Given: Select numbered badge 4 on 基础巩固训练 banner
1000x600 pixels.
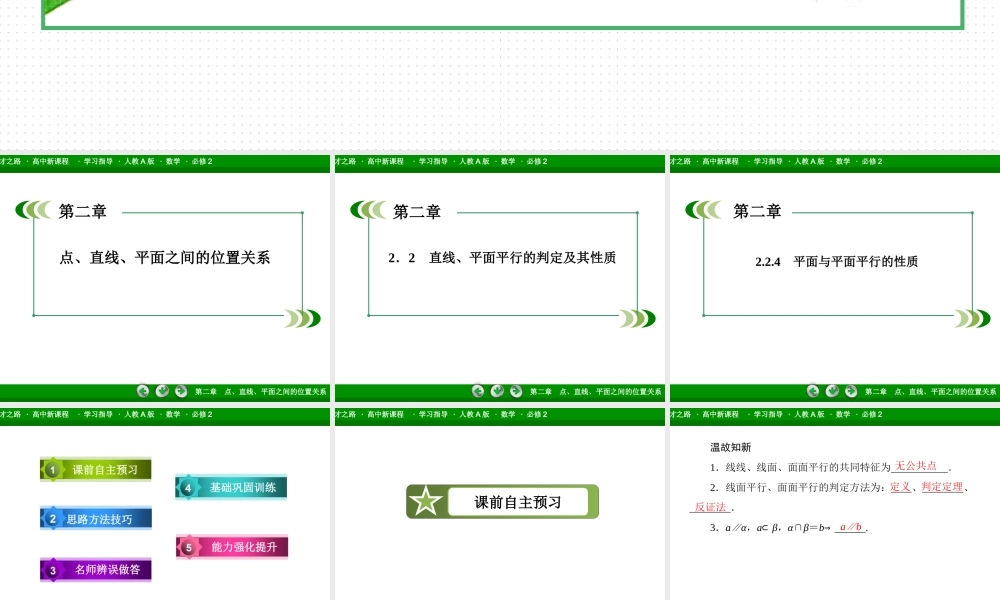Looking at the screenshot, I should point(187,487).
